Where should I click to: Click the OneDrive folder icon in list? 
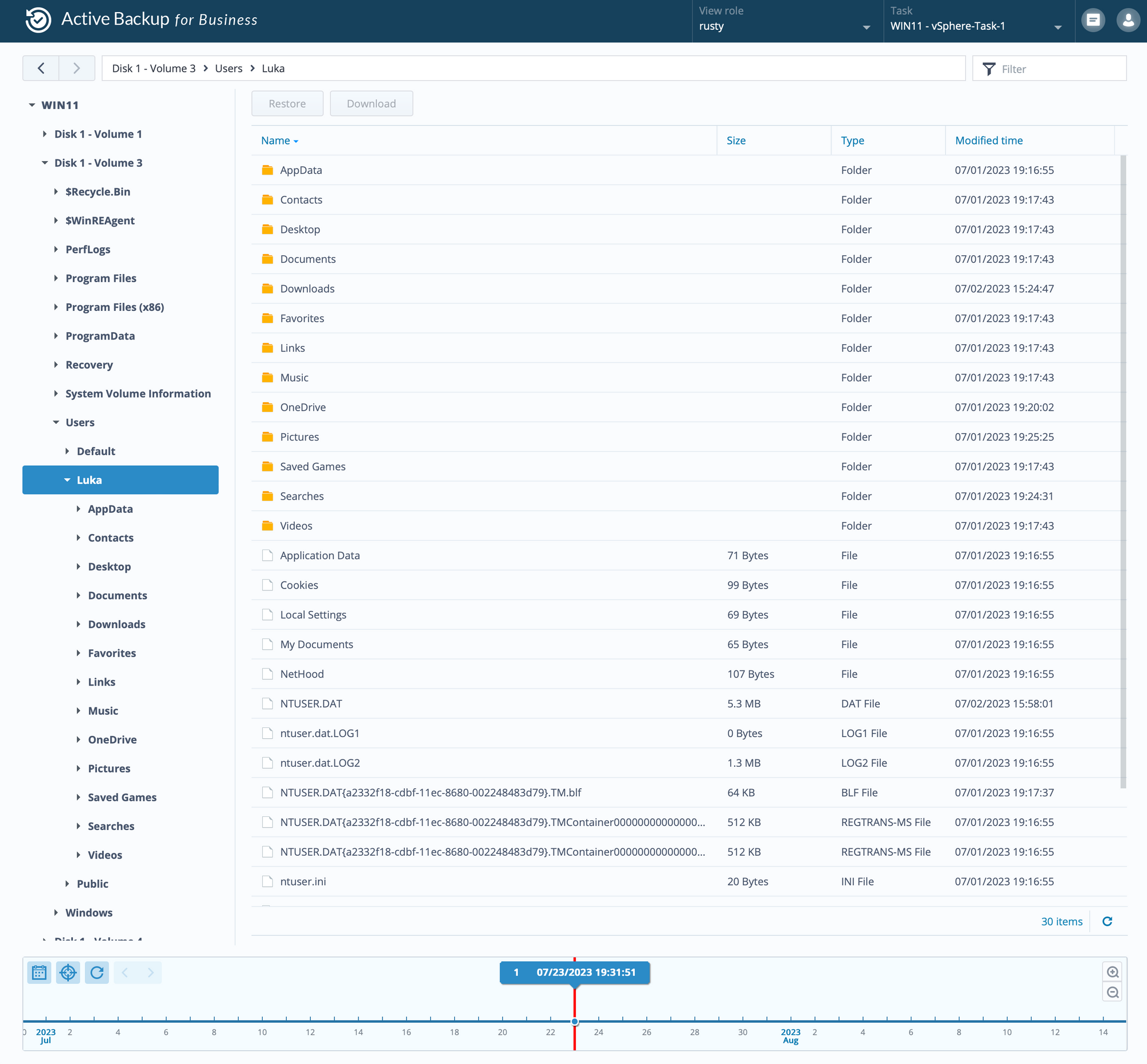pyautogui.click(x=267, y=407)
